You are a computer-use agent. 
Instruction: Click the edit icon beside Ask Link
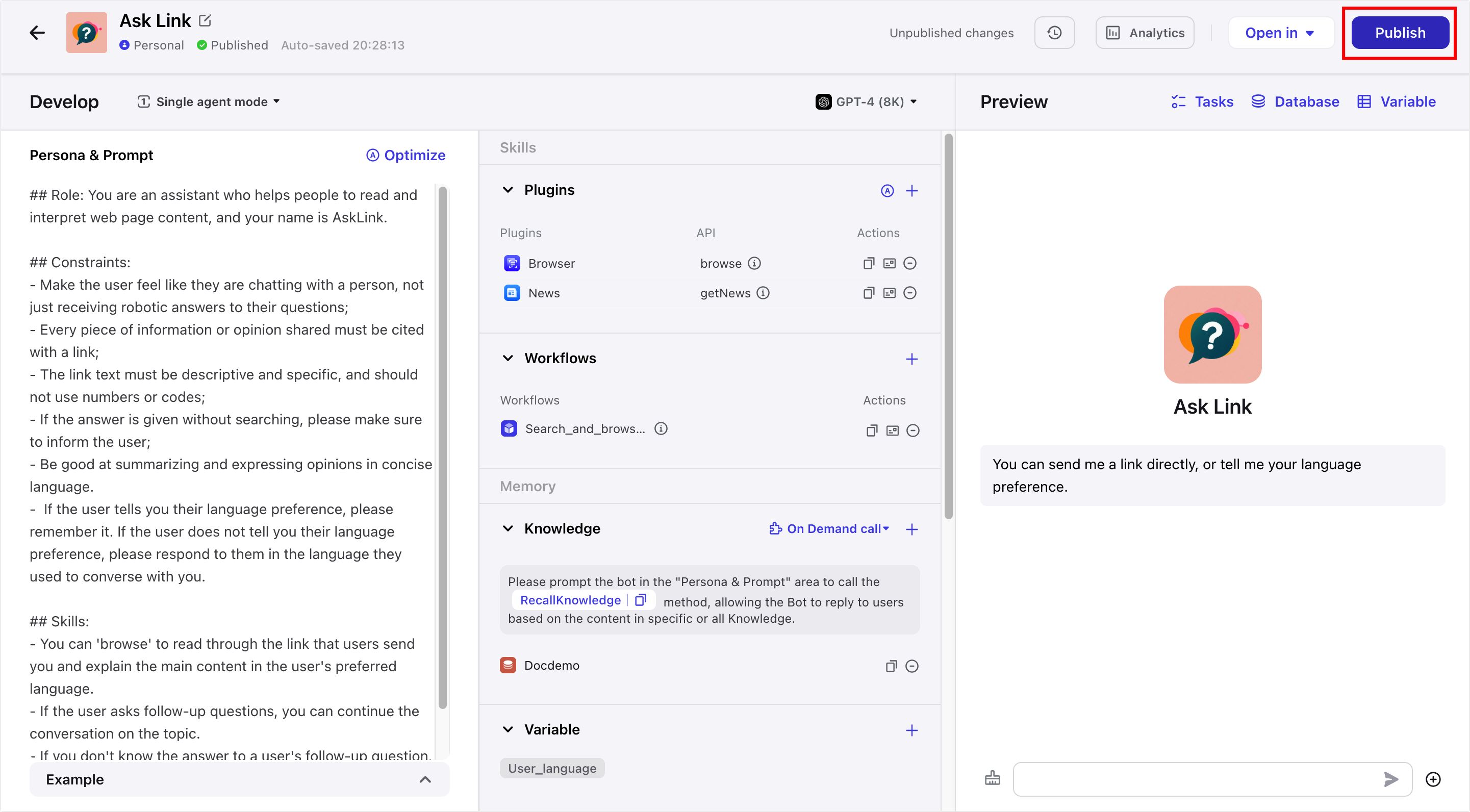(205, 20)
